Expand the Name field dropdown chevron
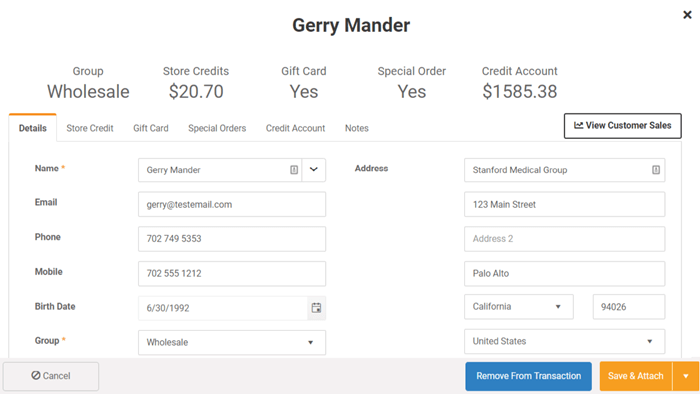700x394 pixels. tap(313, 170)
